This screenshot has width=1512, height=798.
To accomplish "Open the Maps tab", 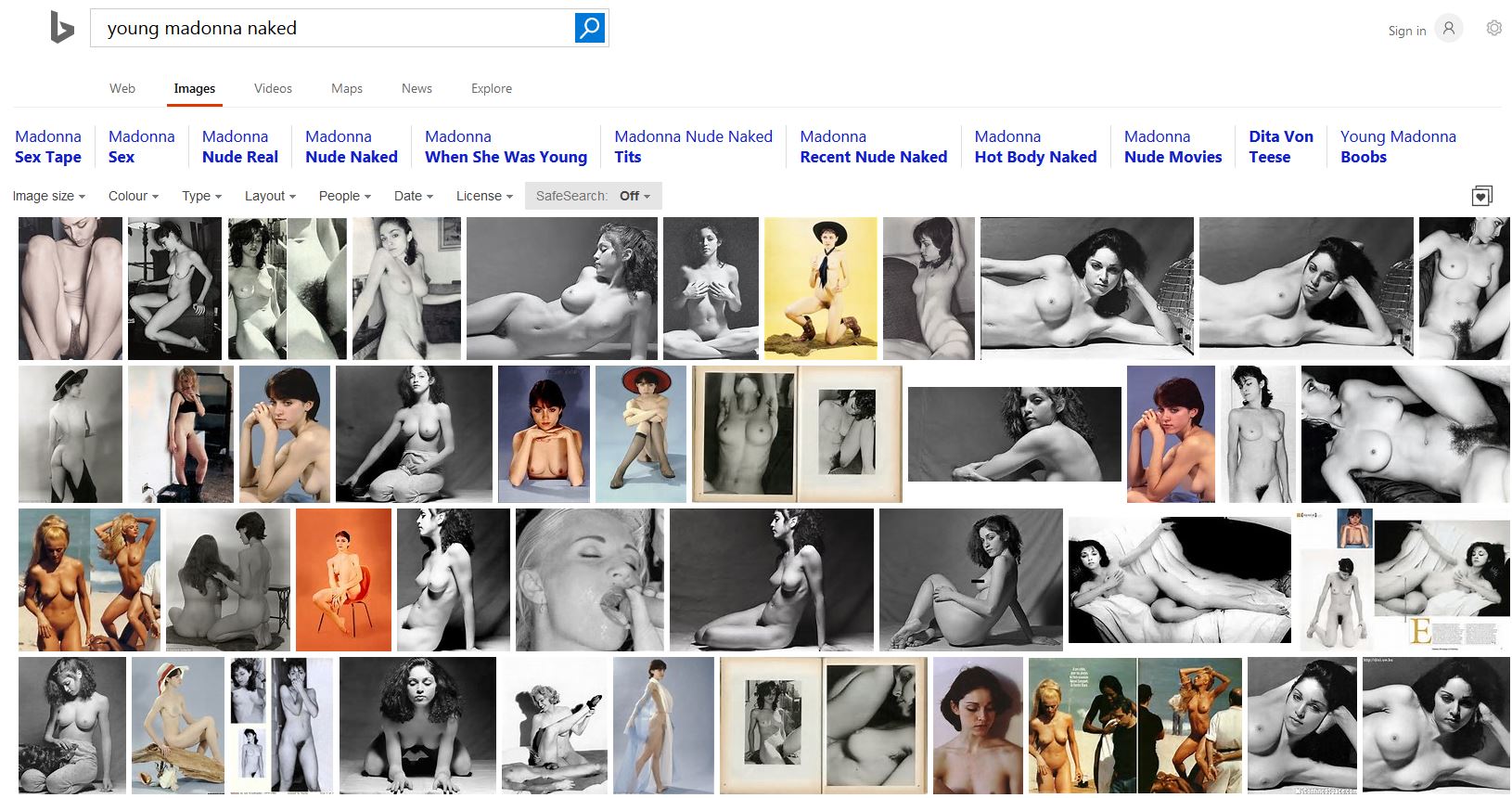I will pos(347,88).
